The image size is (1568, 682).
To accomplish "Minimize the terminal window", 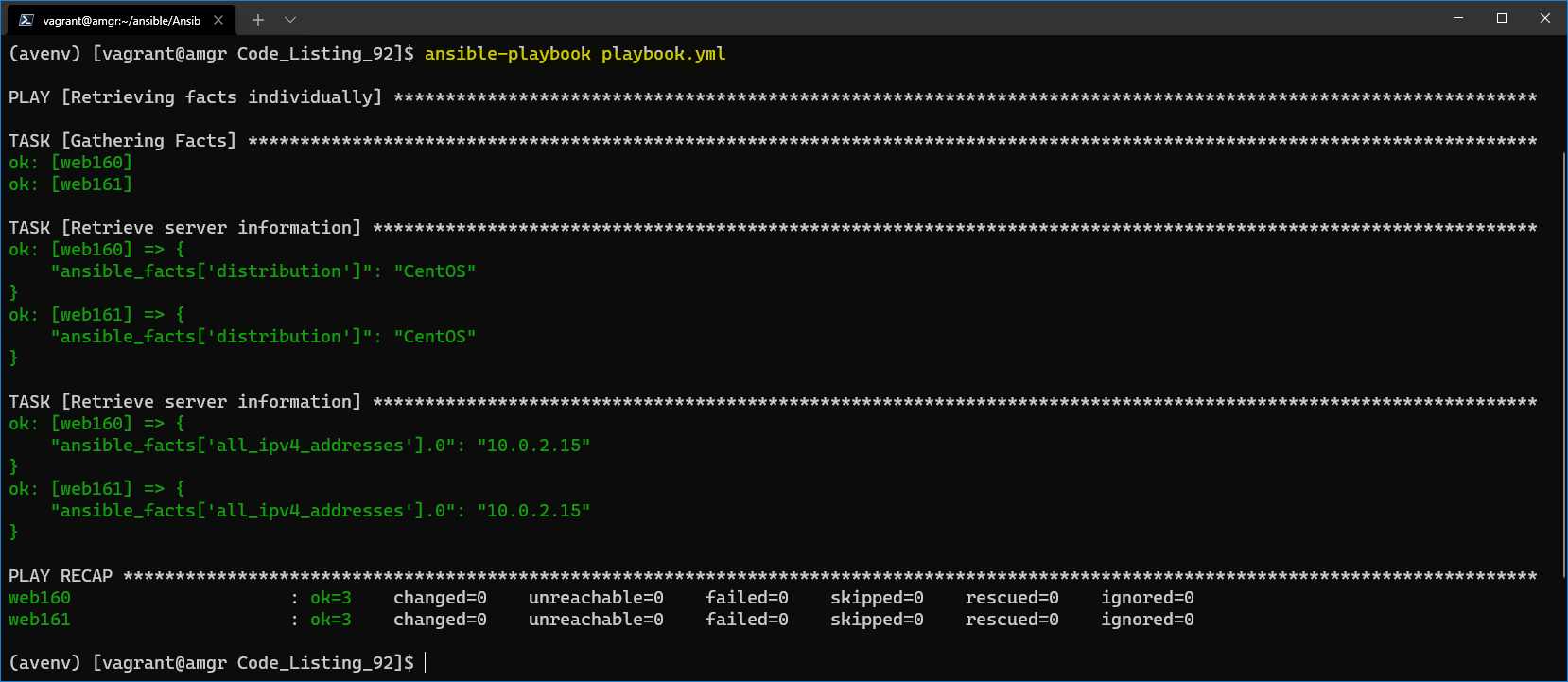I will (1458, 18).
